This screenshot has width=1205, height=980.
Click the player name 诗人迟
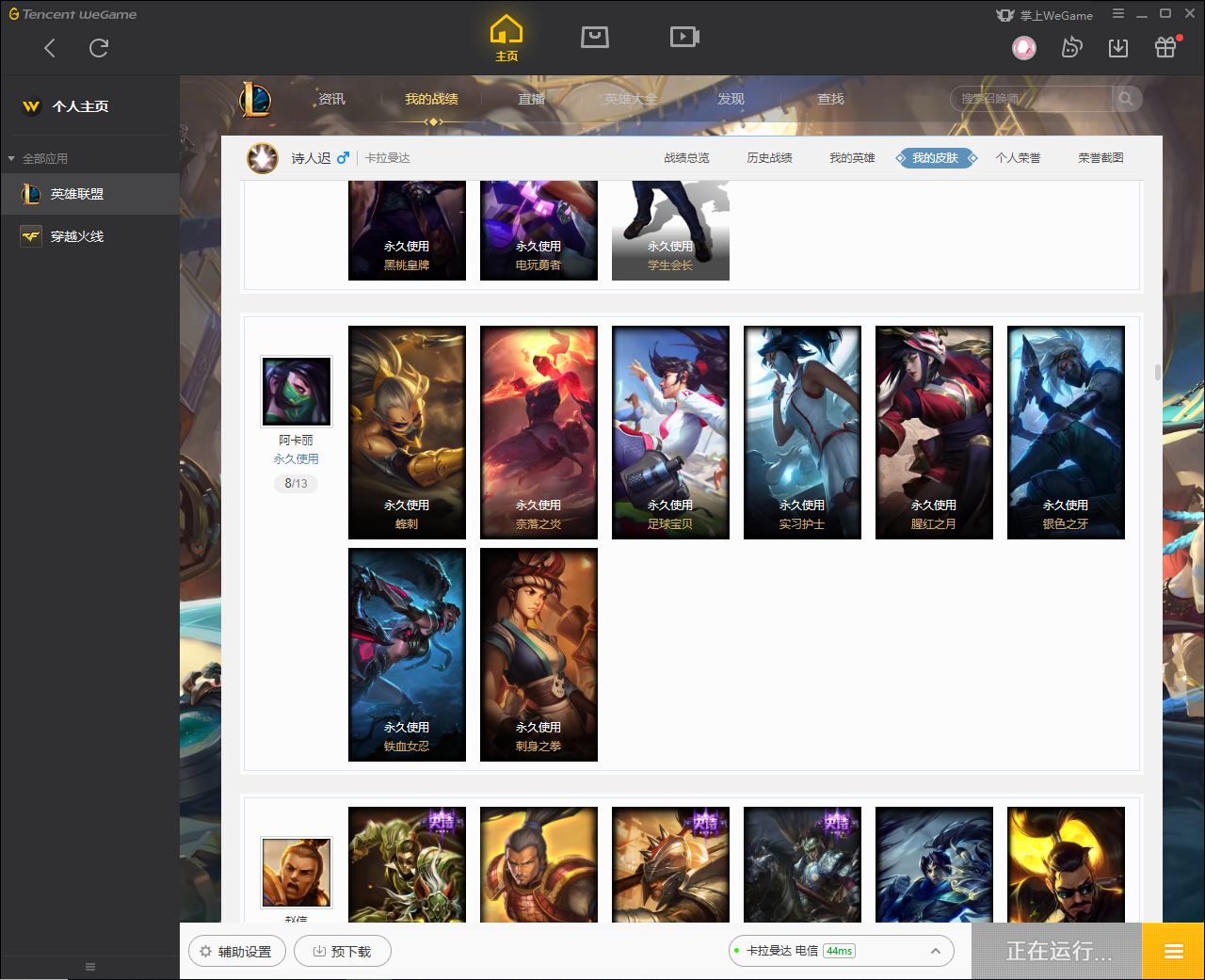(311, 158)
